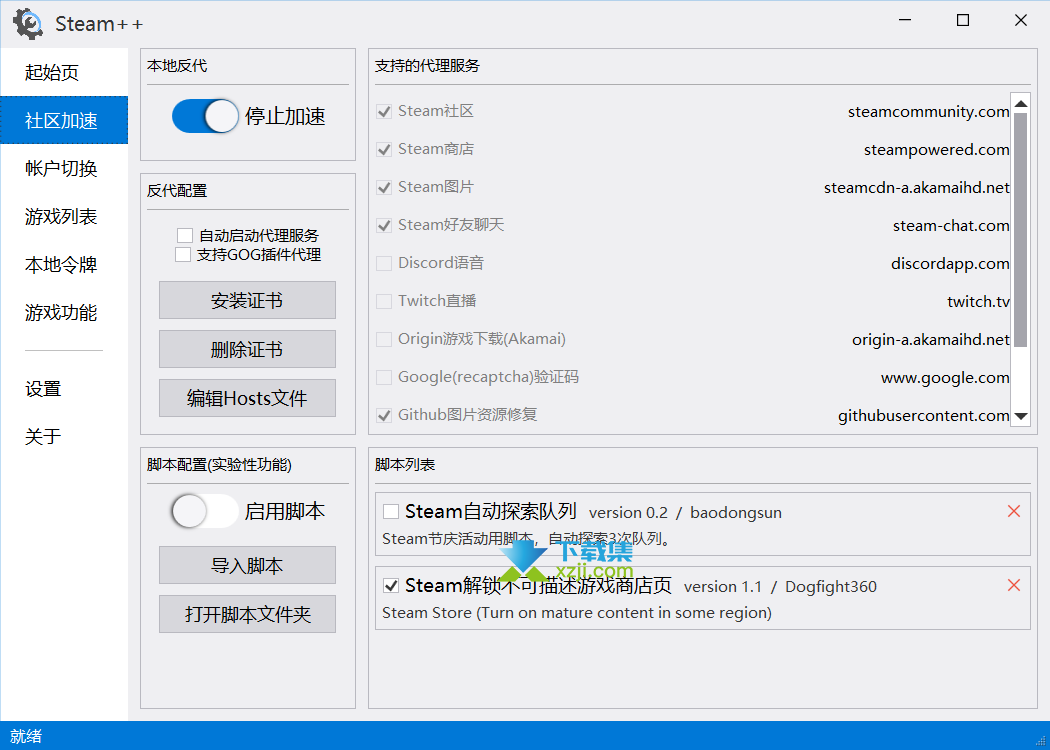
Task: Enable the Steam自动探索队列 script checkbox
Action: [390, 512]
